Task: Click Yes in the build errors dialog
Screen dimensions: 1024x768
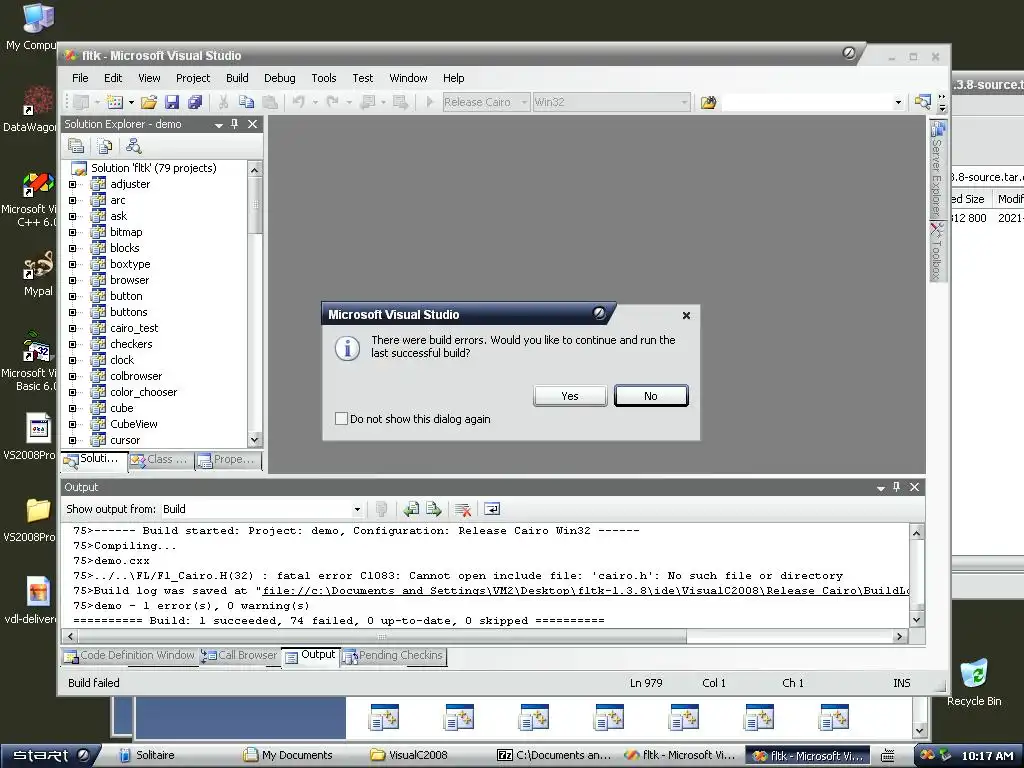Action: [x=569, y=396]
